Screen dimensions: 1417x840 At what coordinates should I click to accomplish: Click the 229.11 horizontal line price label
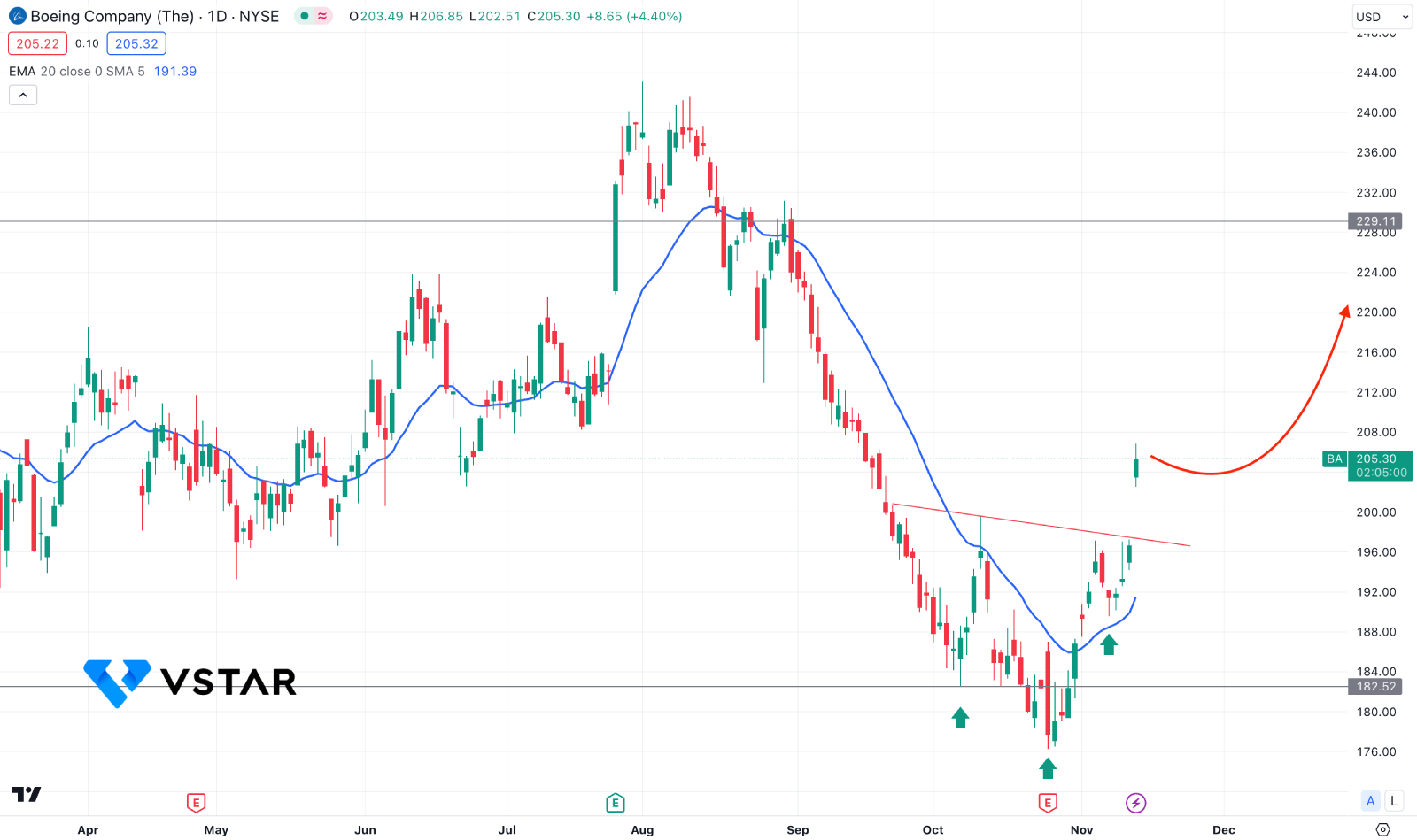[1375, 221]
